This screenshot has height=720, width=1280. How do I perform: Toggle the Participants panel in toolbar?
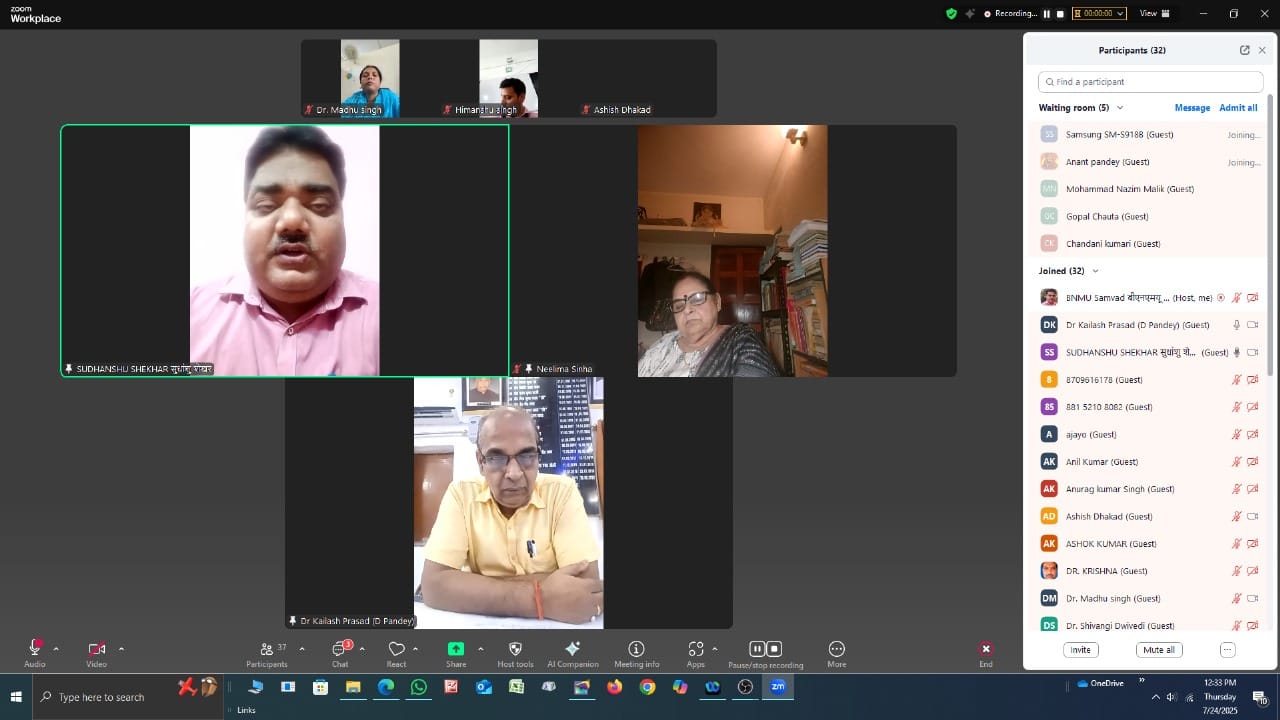tap(266, 650)
